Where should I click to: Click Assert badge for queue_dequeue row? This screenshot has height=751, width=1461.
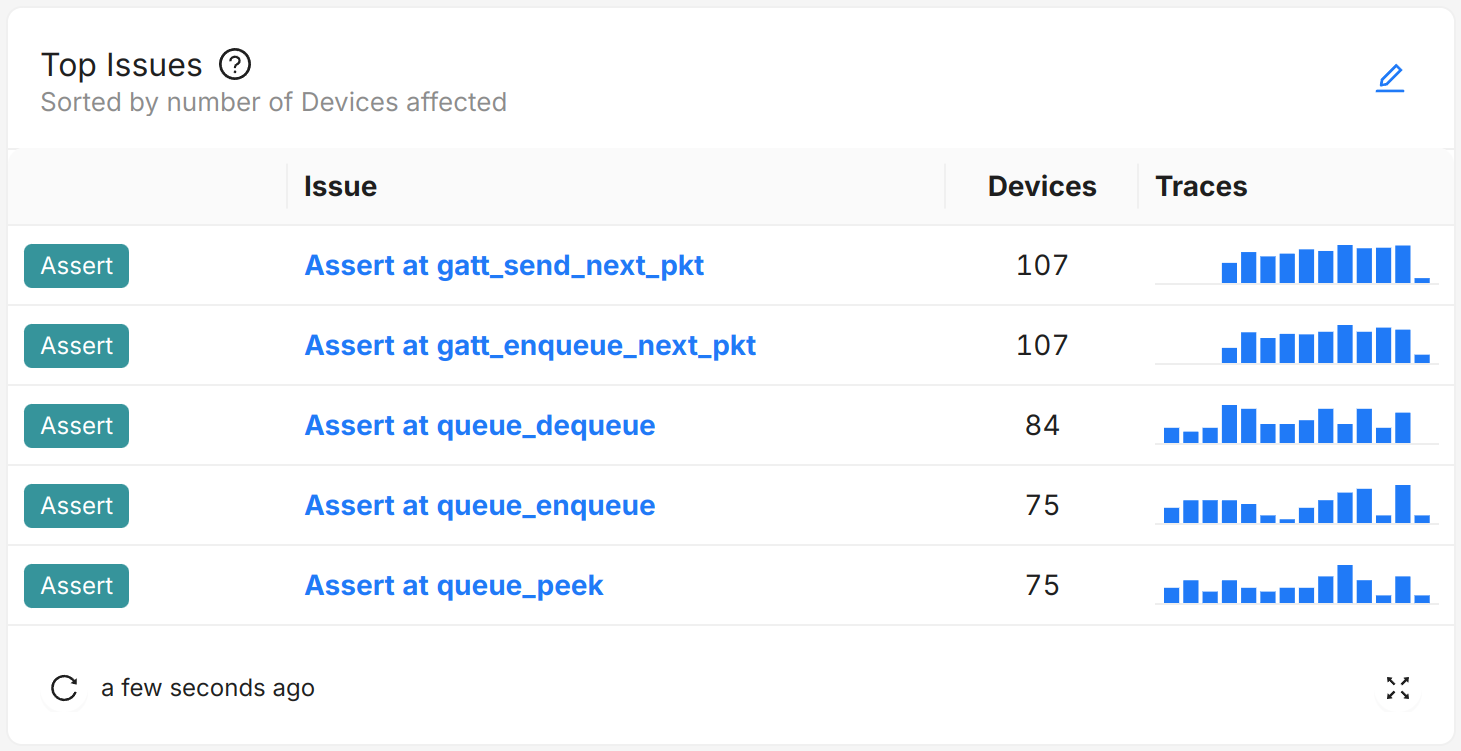(77, 426)
